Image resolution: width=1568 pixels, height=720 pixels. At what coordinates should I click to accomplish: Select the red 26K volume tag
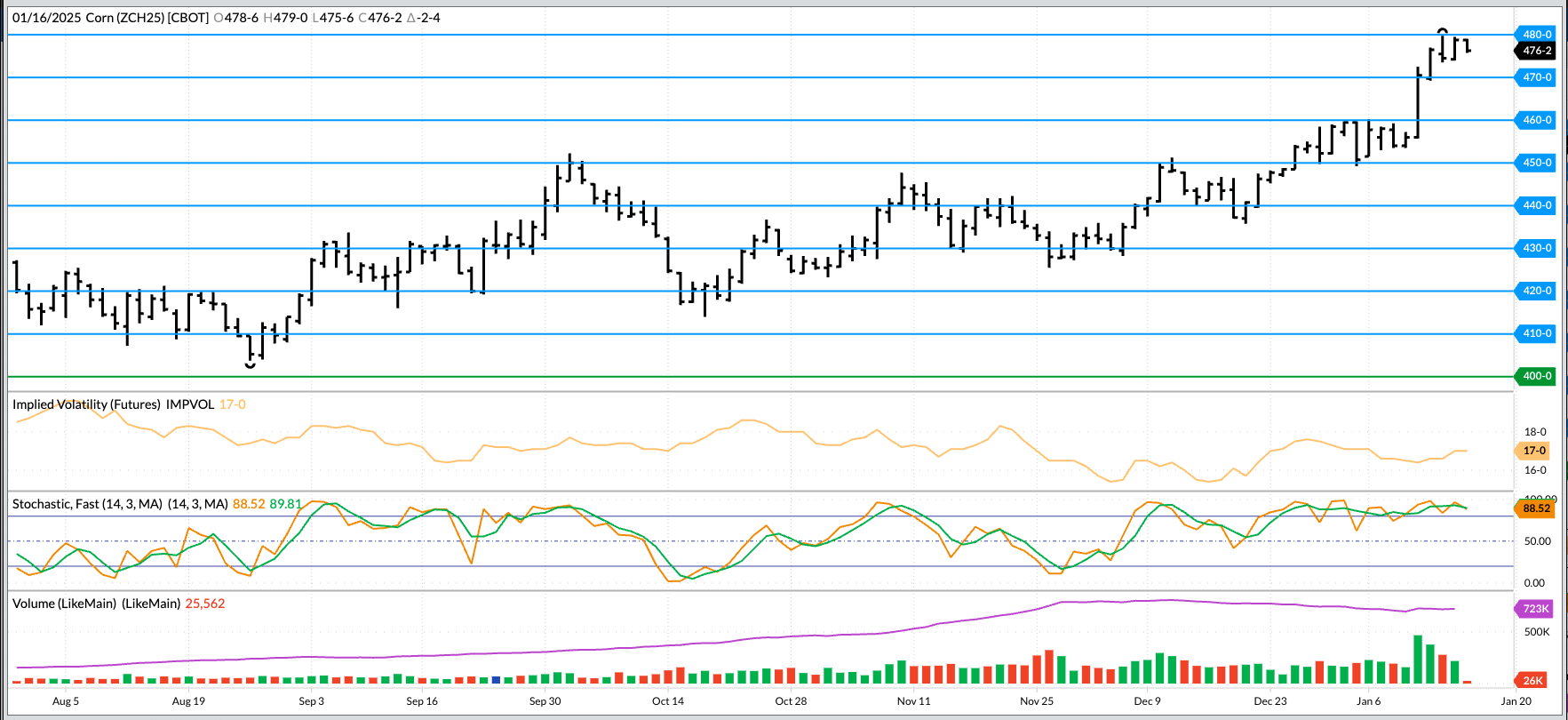click(x=1533, y=680)
